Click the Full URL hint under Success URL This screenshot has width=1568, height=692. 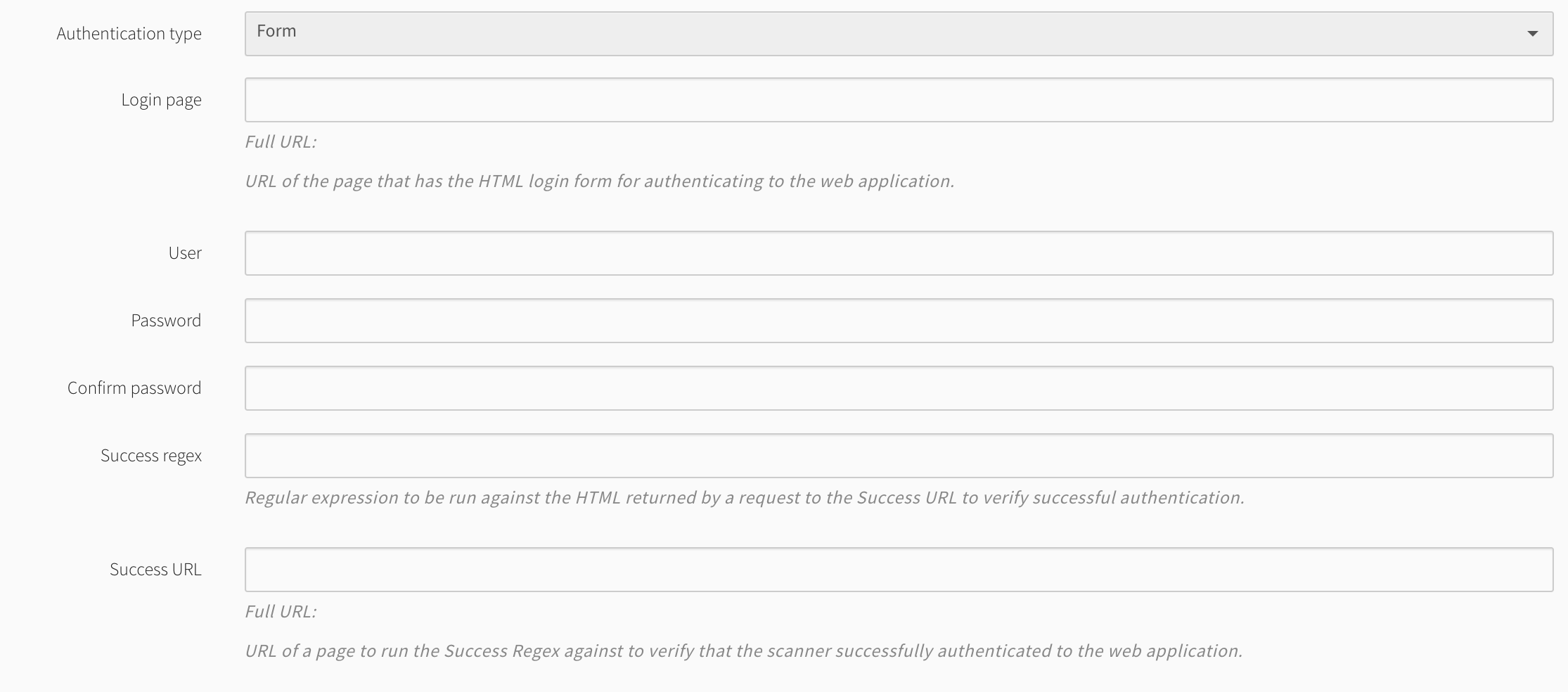(x=281, y=612)
